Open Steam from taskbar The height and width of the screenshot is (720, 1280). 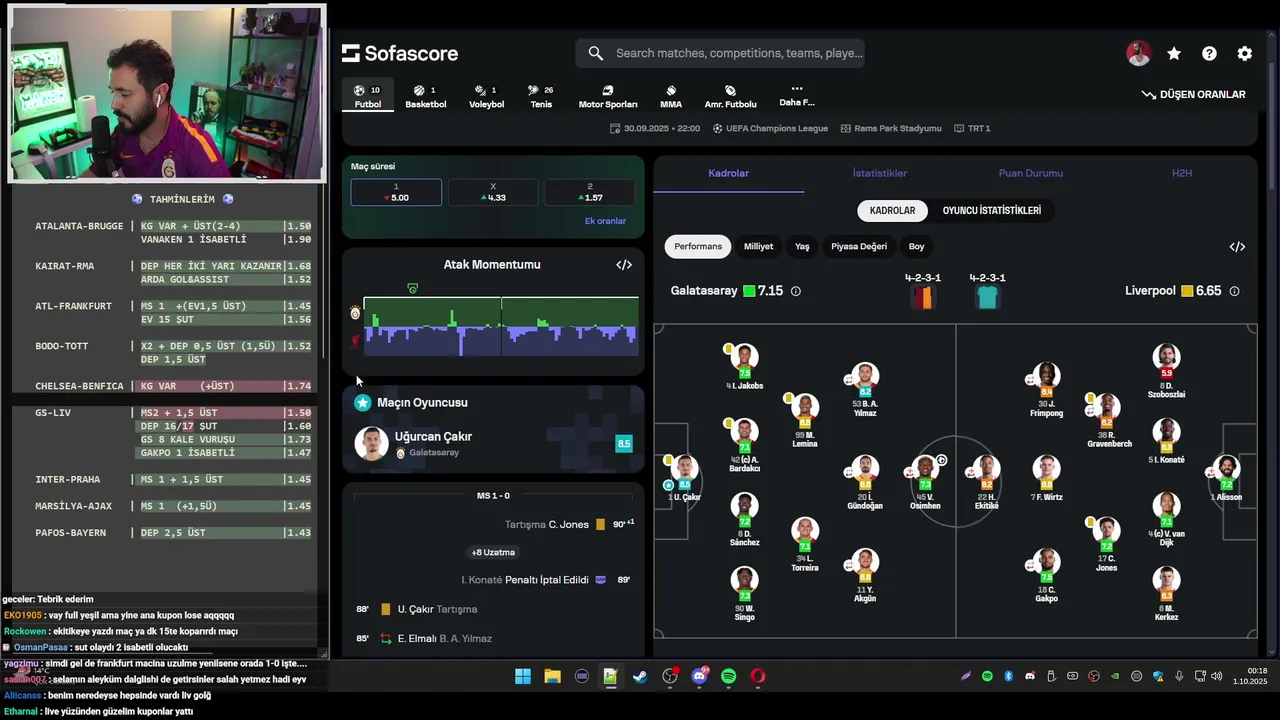coord(640,677)
